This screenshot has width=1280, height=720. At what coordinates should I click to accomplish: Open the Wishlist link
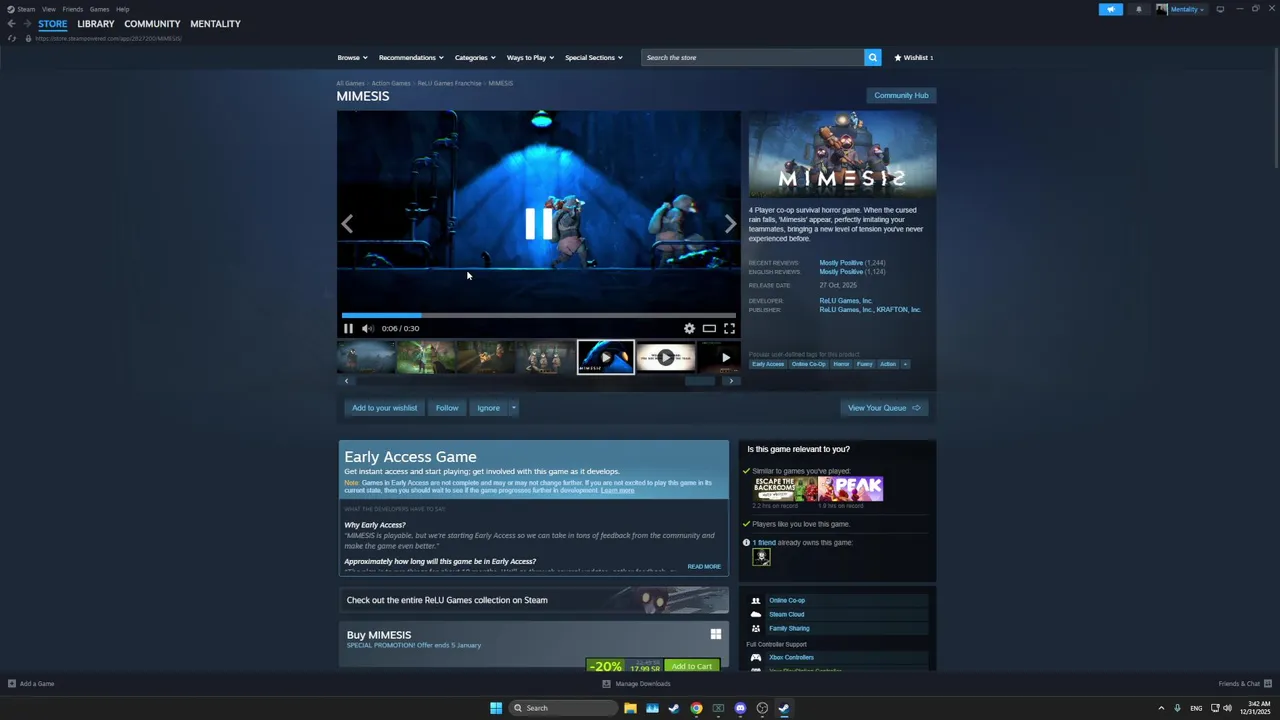click(x=913, y=58)
